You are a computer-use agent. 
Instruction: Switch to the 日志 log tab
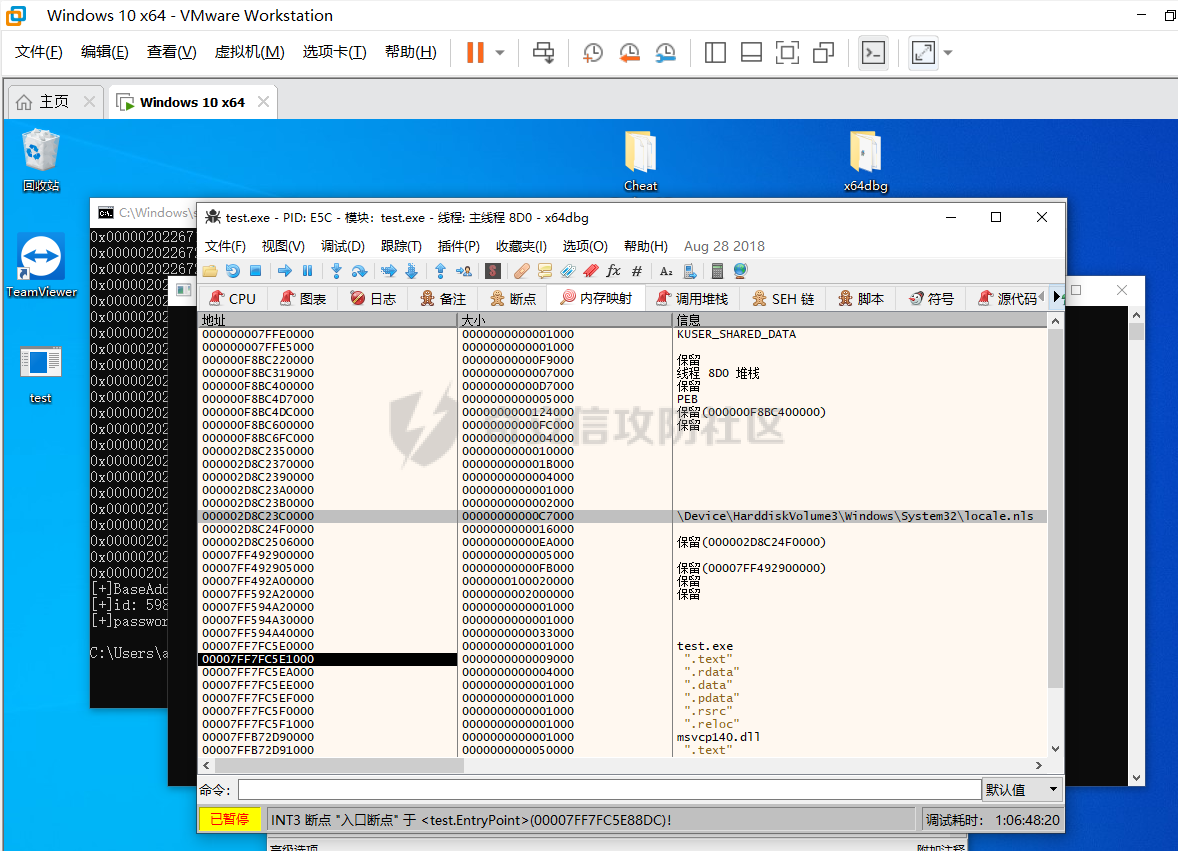coord(373,298)
